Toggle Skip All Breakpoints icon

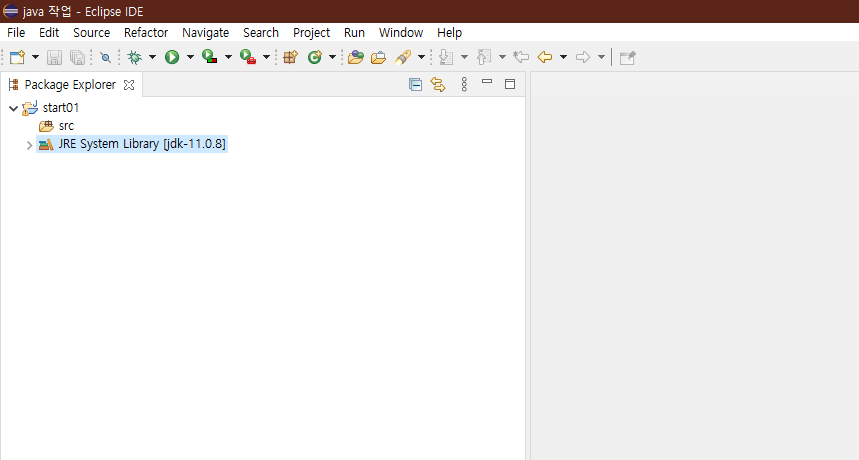[x=105, y=57]
